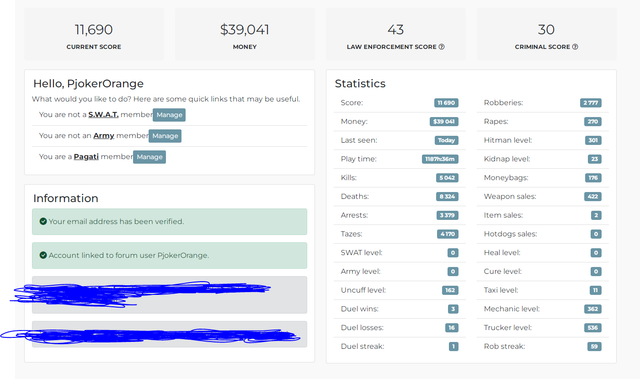Follow the S.W.A.T. link

click(103, 115)
